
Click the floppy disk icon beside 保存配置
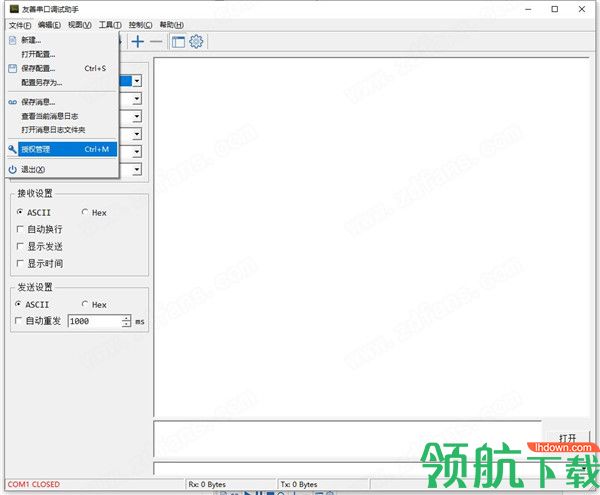(x=13, y=68)
